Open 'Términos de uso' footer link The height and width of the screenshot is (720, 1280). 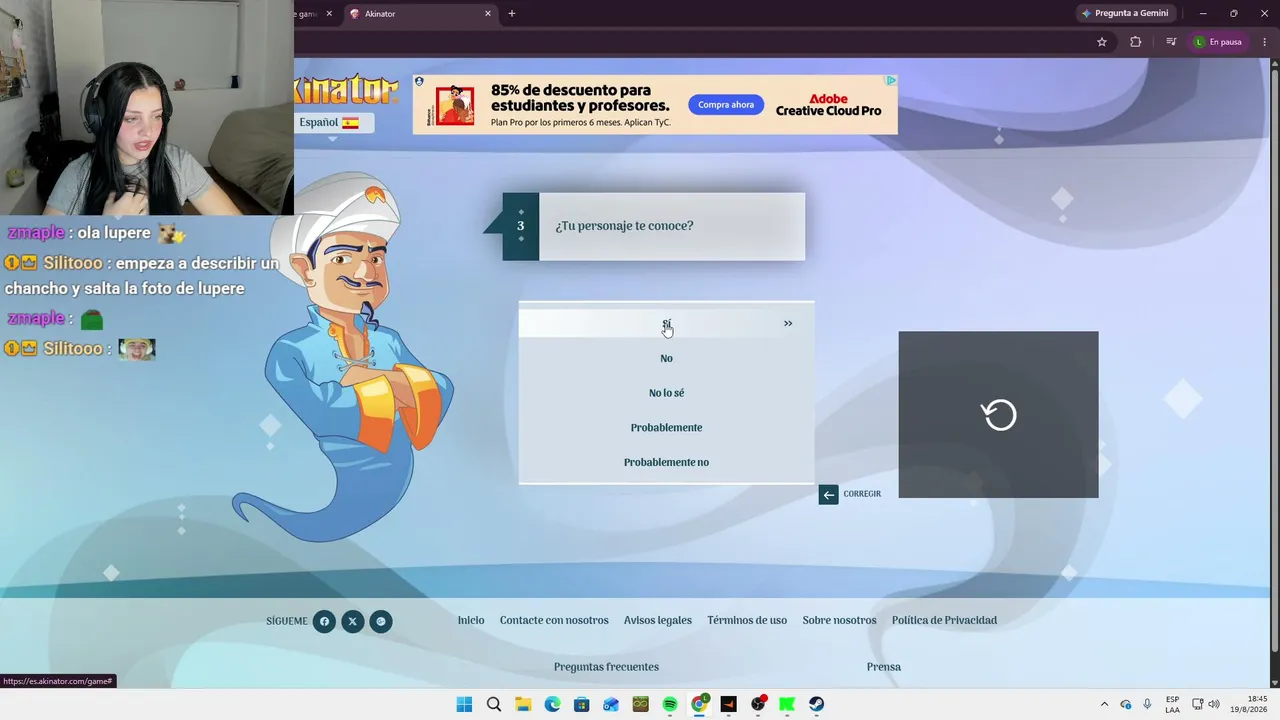pos(747,620)
